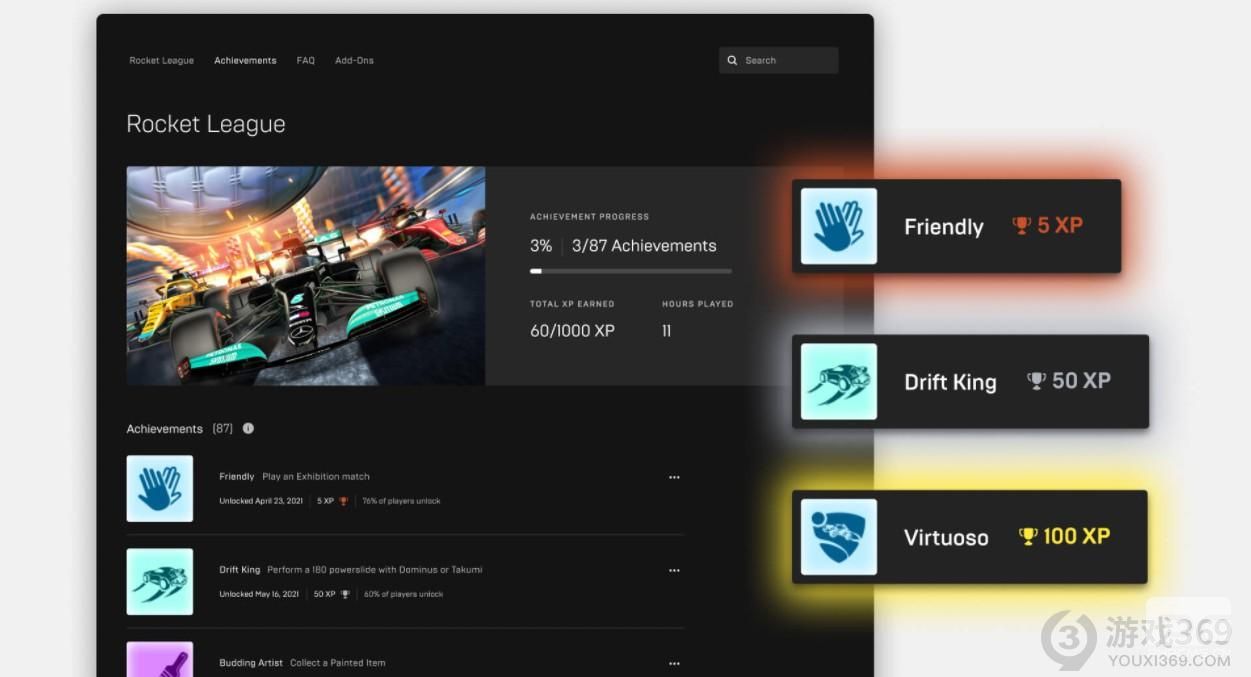Click "60% of players unlock" statistic
The width and height of the screenshot is (1251, 677).
click(404, 594)
